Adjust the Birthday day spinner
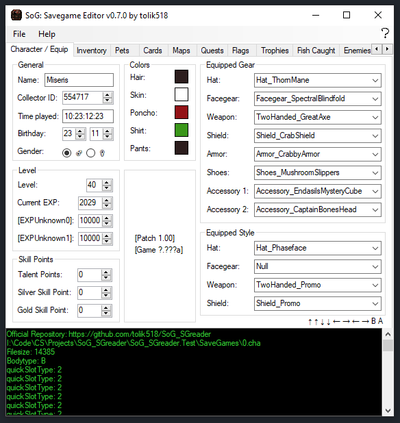This screenshot has width=400, height=423. (80, 134)
